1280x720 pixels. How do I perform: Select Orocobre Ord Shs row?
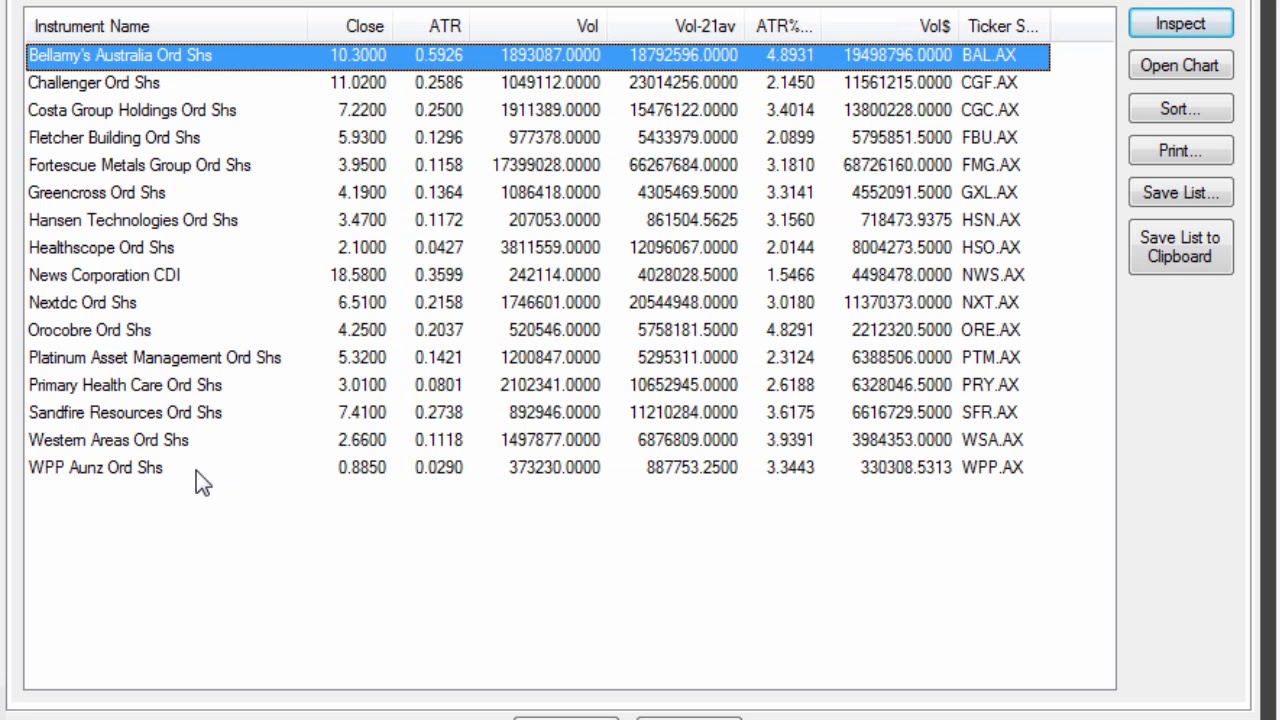538,330
